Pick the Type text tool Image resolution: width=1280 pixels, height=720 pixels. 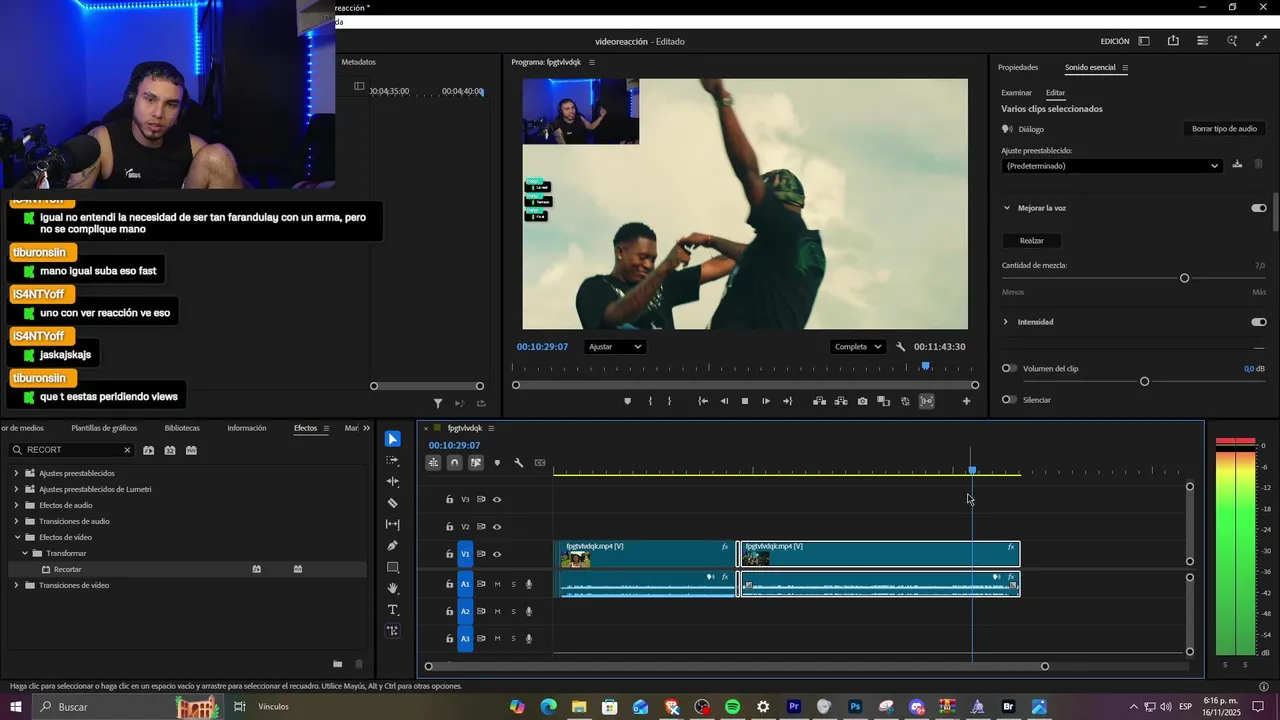(392, 610)
